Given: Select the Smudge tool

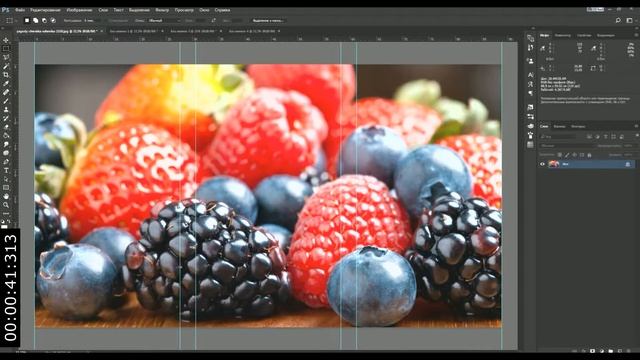Looking at the screenshot, I should [x=6, y=144].
